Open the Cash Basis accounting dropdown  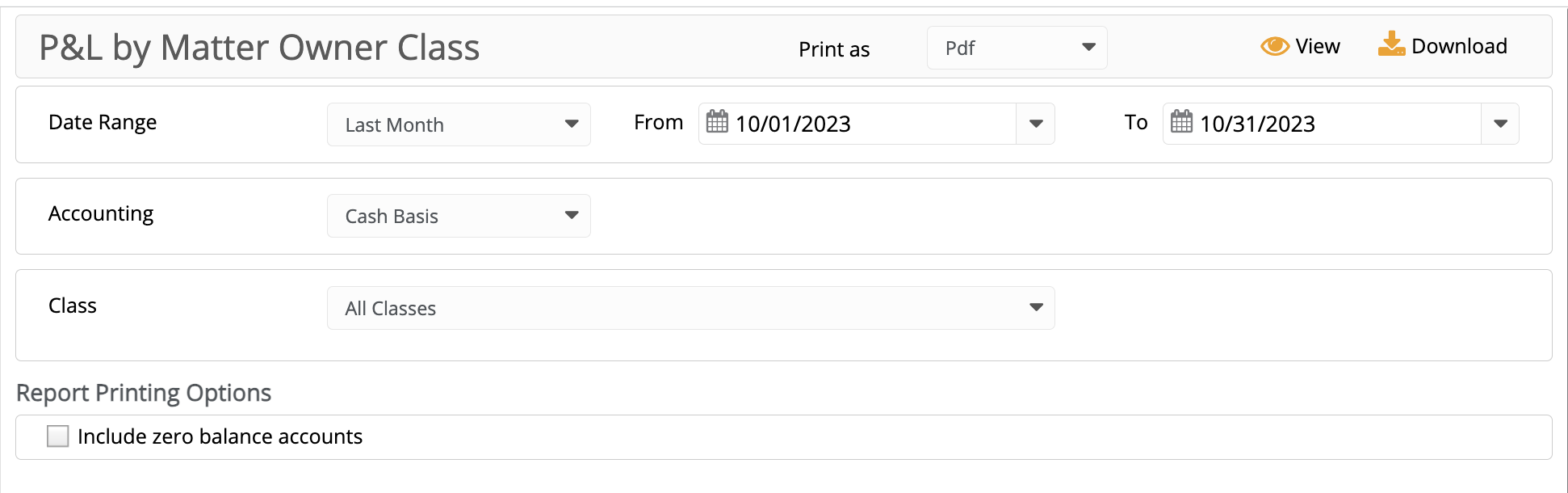(x=459, y=216)
